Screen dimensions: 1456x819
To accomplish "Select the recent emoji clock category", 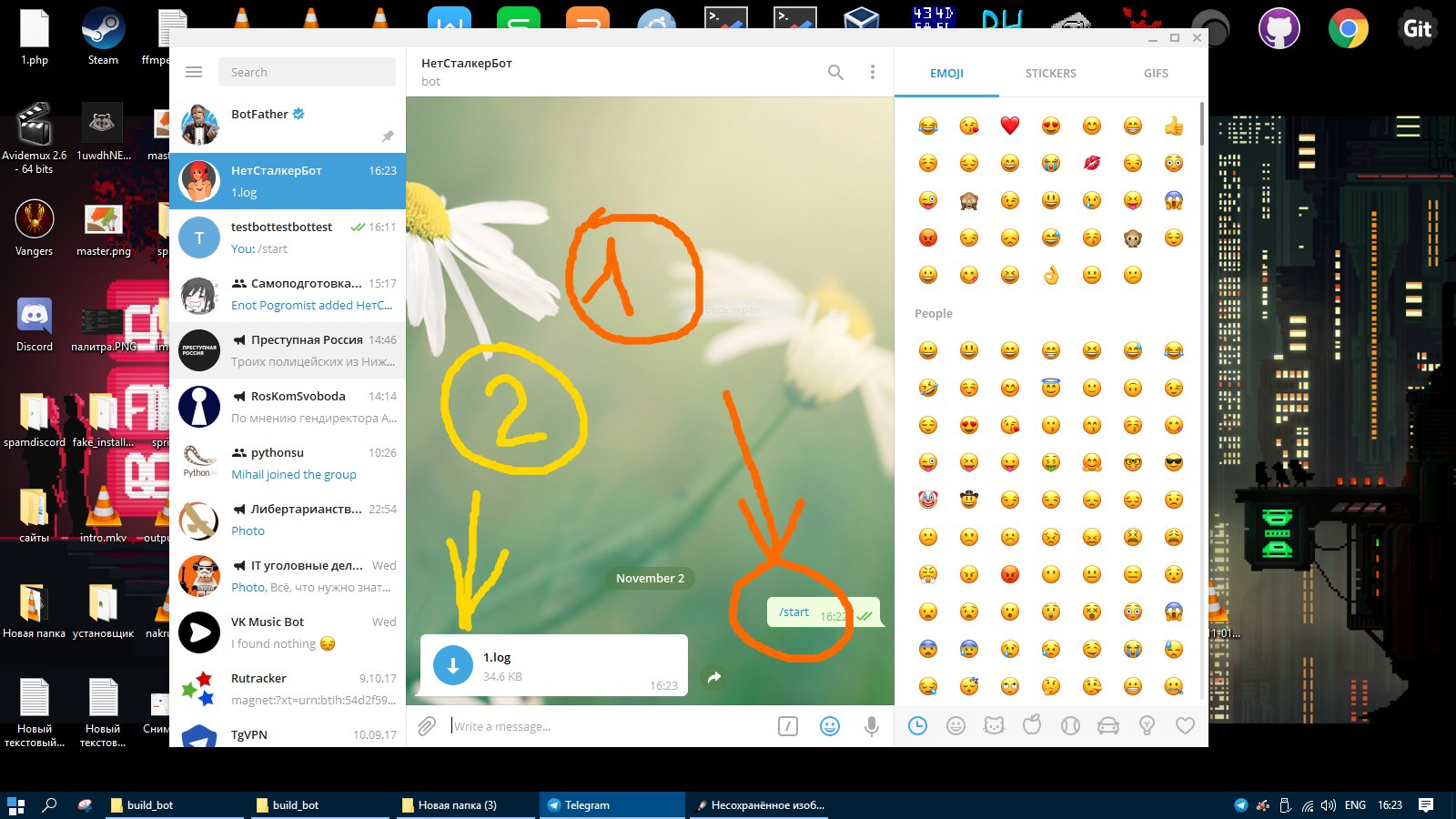I will (918, 725).
